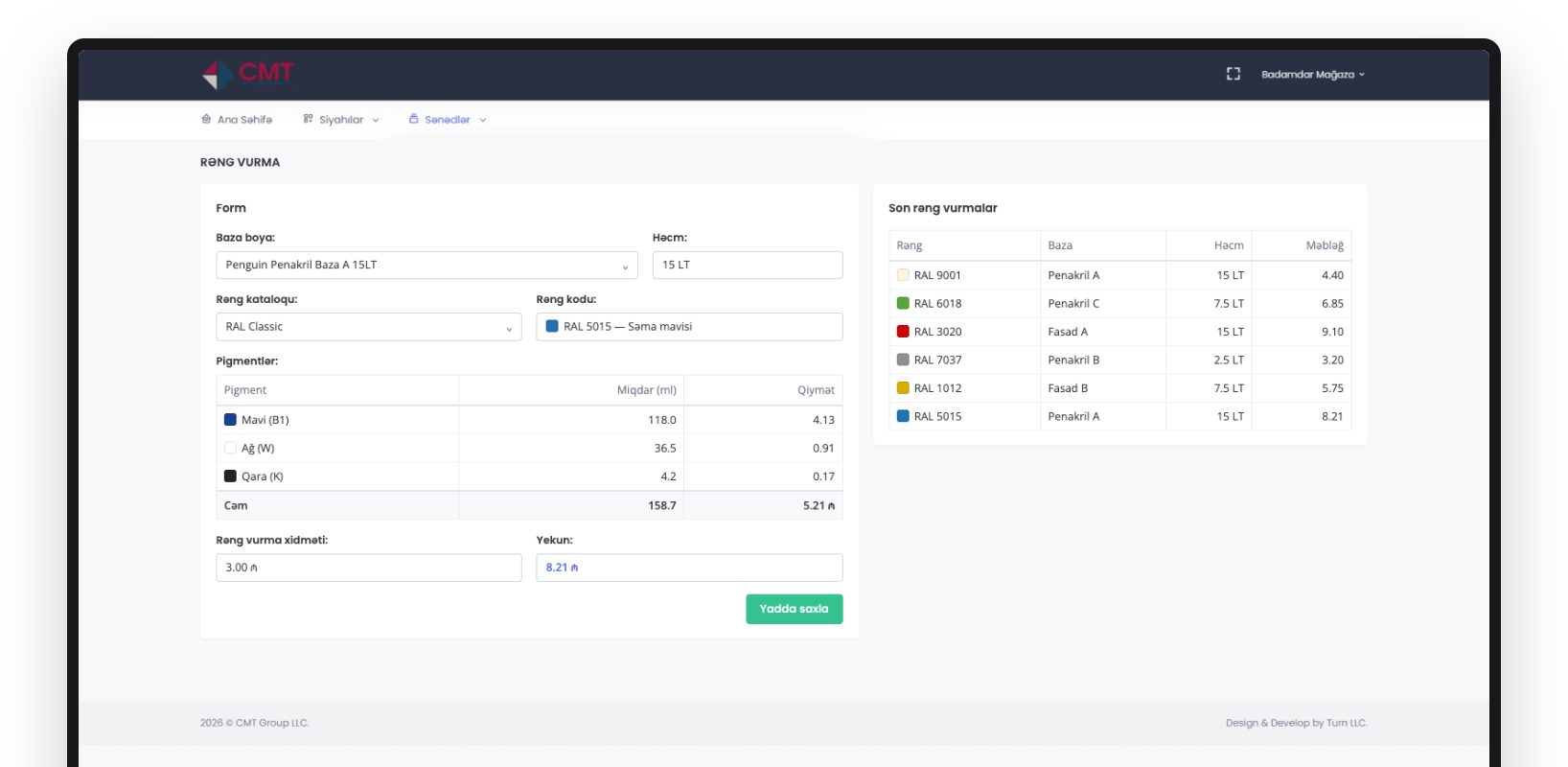Click the Mavi (B1) amount 118.0
The width and height of the screenshot is (1568, 767).
pyautogui.click(x=662, y=420)
